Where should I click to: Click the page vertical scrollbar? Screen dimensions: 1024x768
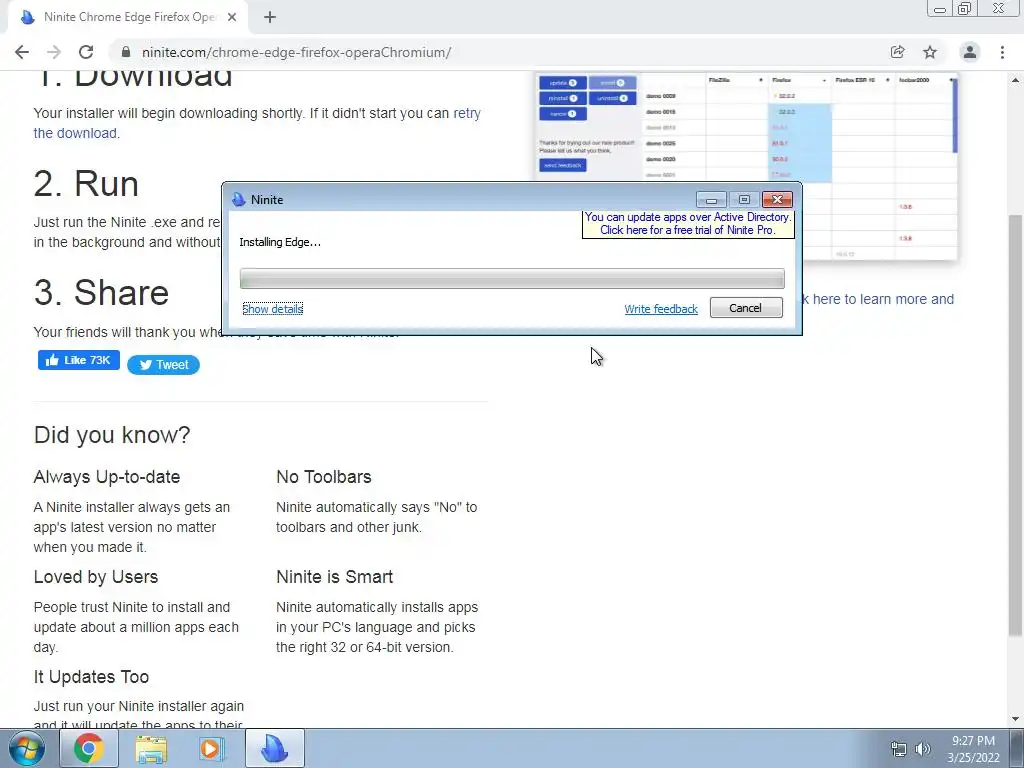[x=1015, y=424]
